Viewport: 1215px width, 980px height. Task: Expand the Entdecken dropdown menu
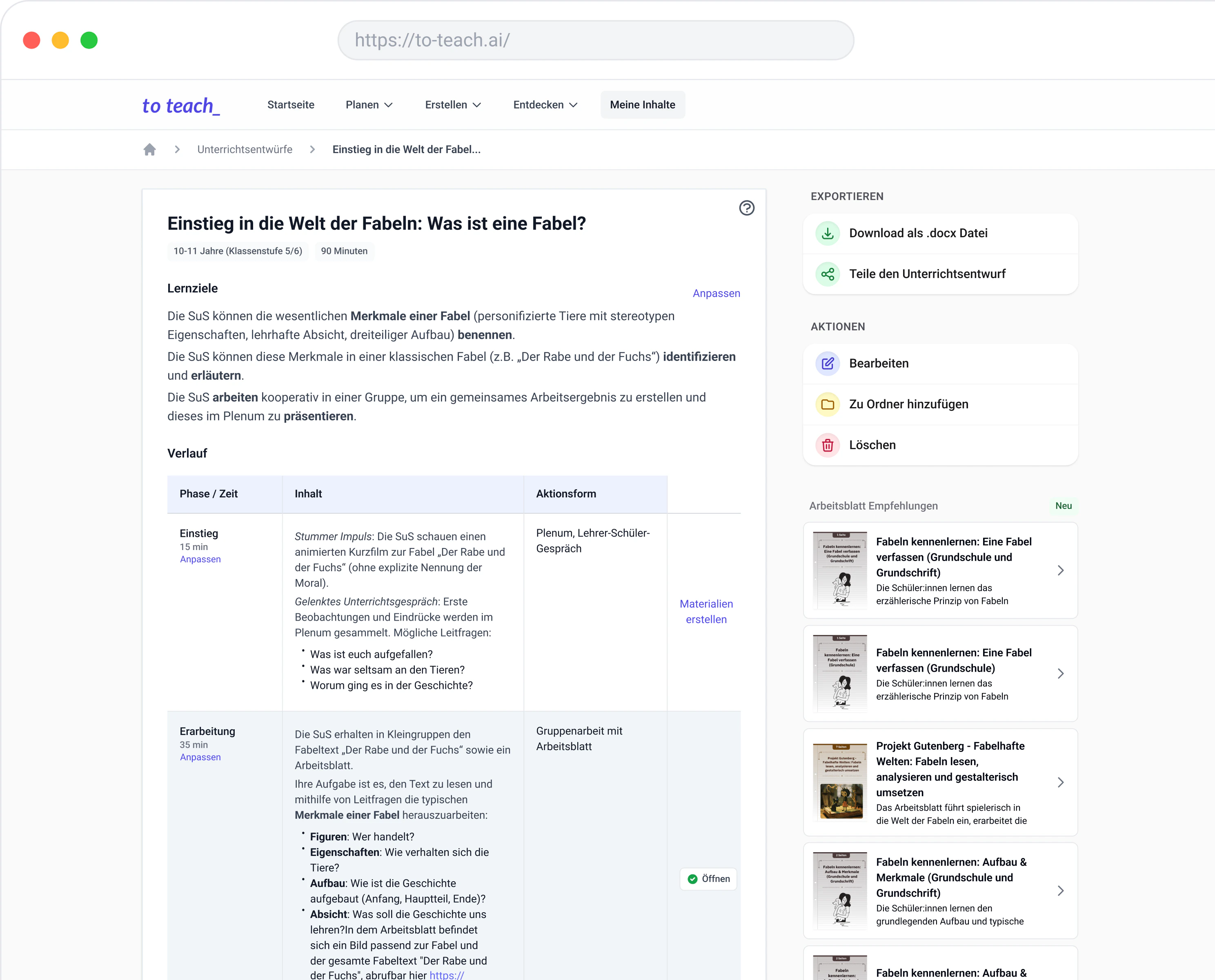[x=545, y=105]
